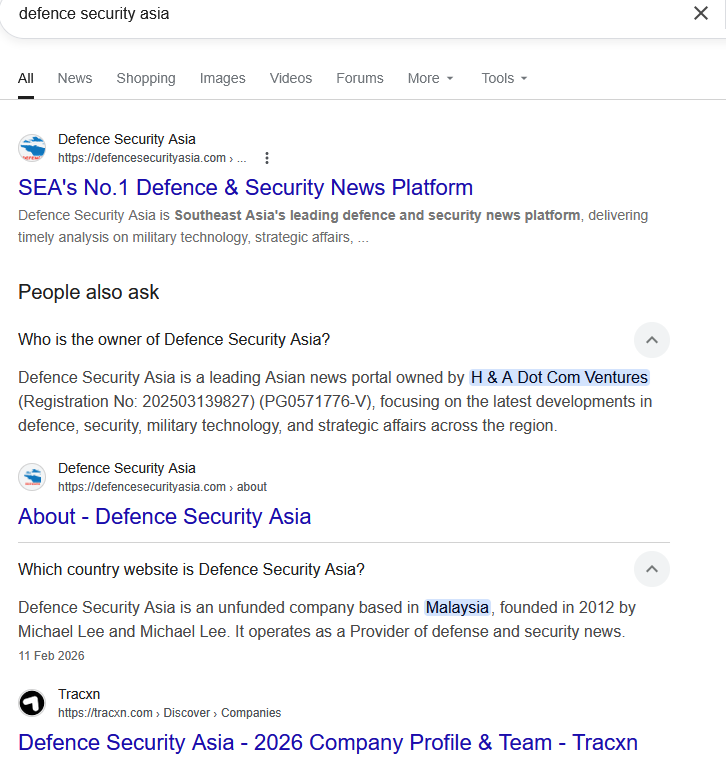Open "About - Defence Security Asia" link
The image size is (726, 769).
(x=164, y=516)
